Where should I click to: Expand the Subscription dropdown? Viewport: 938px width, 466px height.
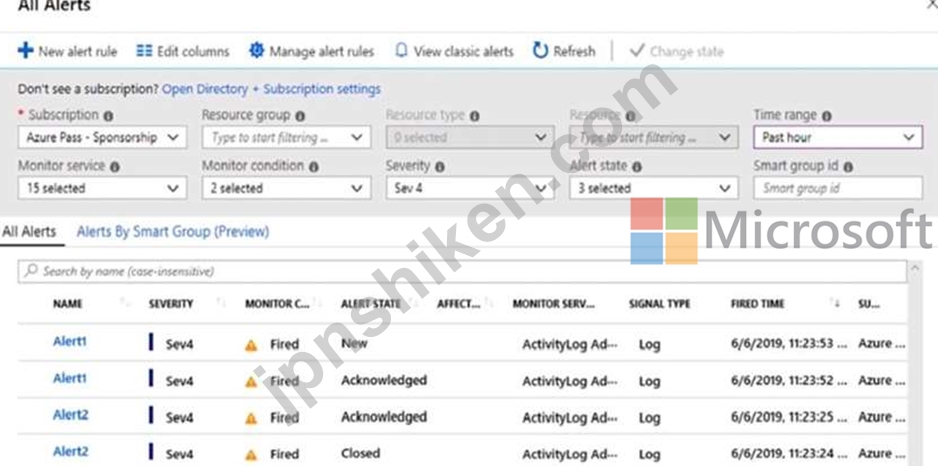coord(102,138)
